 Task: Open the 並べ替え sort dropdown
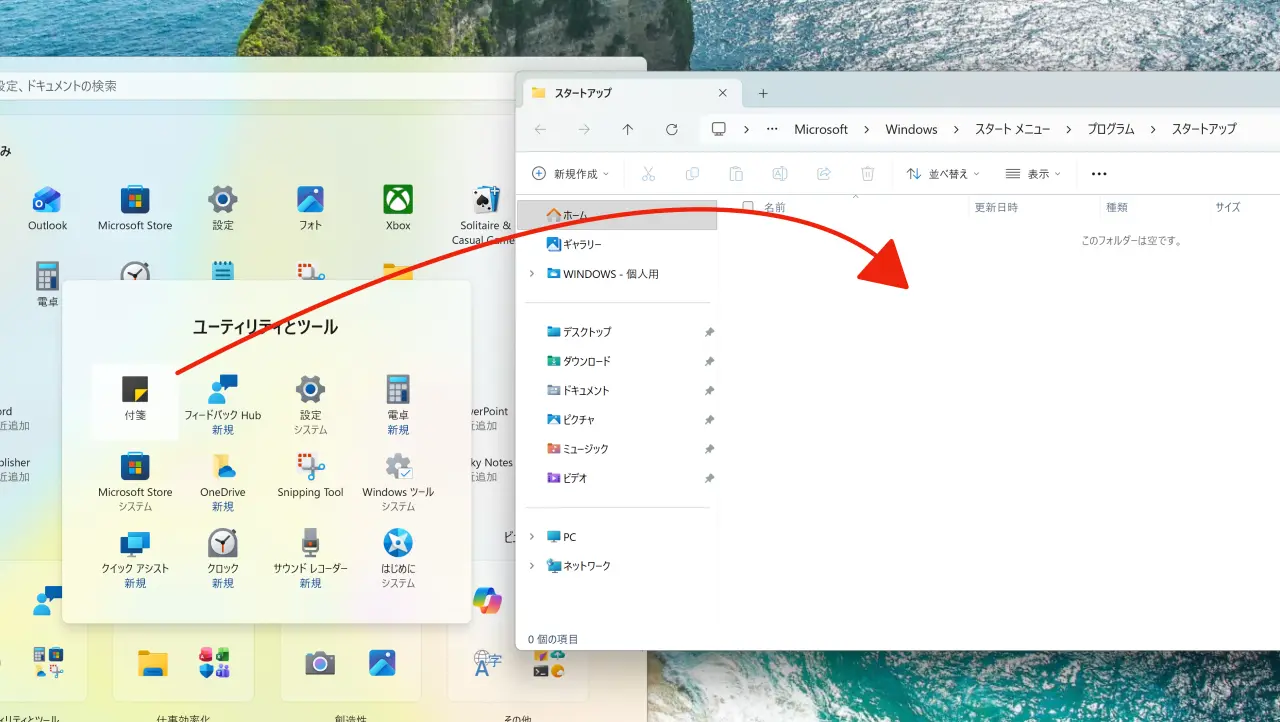pos(943,174)
